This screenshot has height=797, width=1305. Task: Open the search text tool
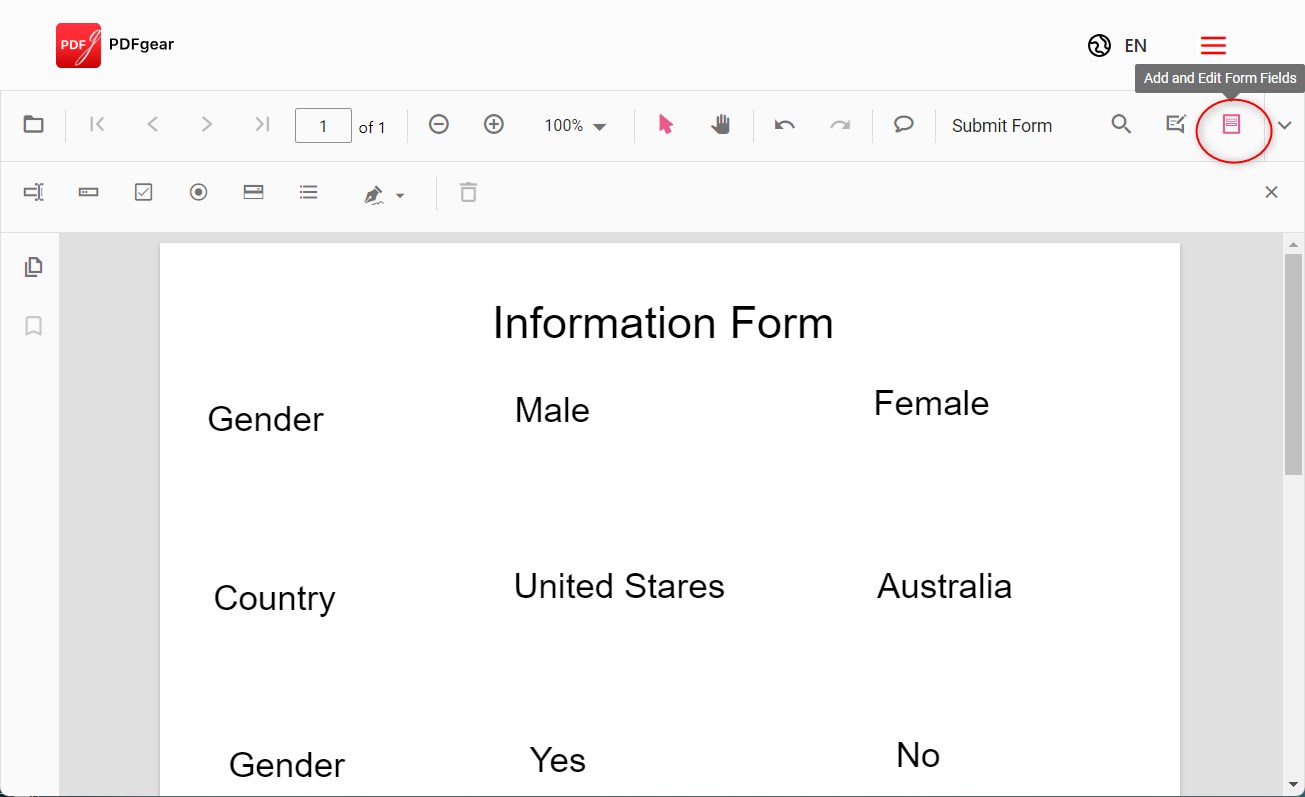pos(1121,124)
